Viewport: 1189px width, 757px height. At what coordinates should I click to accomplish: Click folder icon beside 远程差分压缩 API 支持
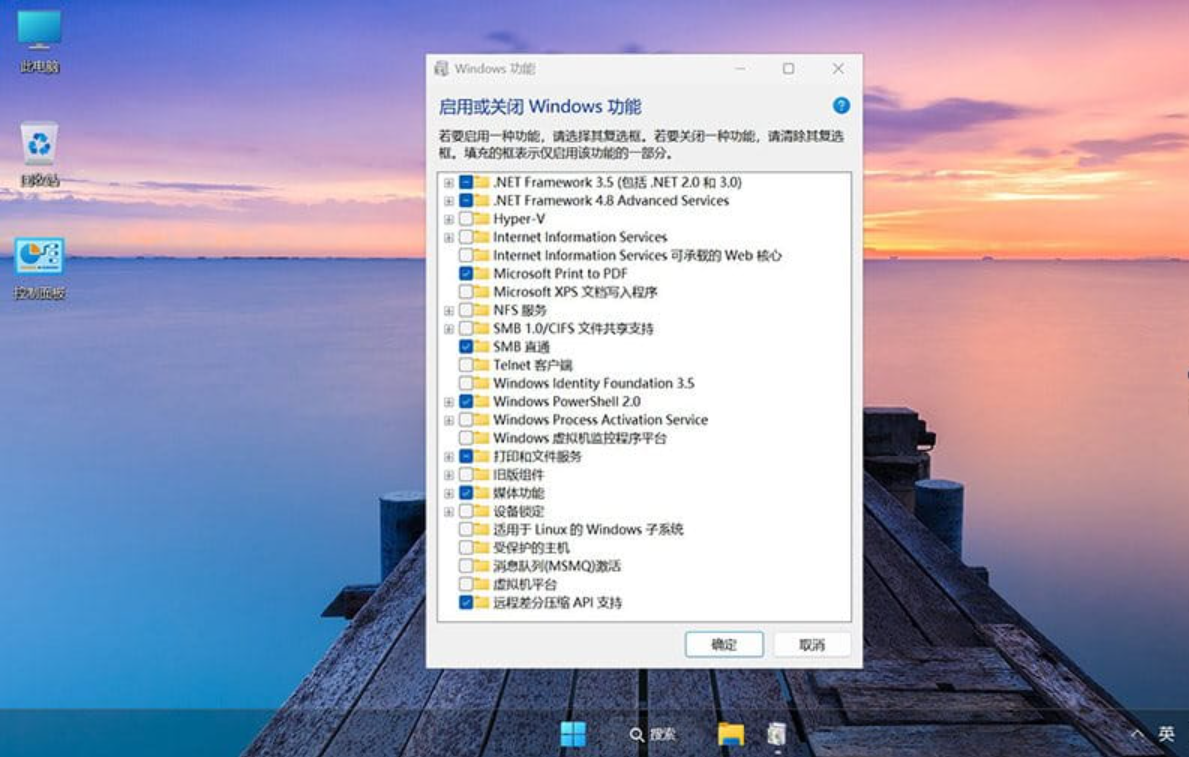point(482,602)
